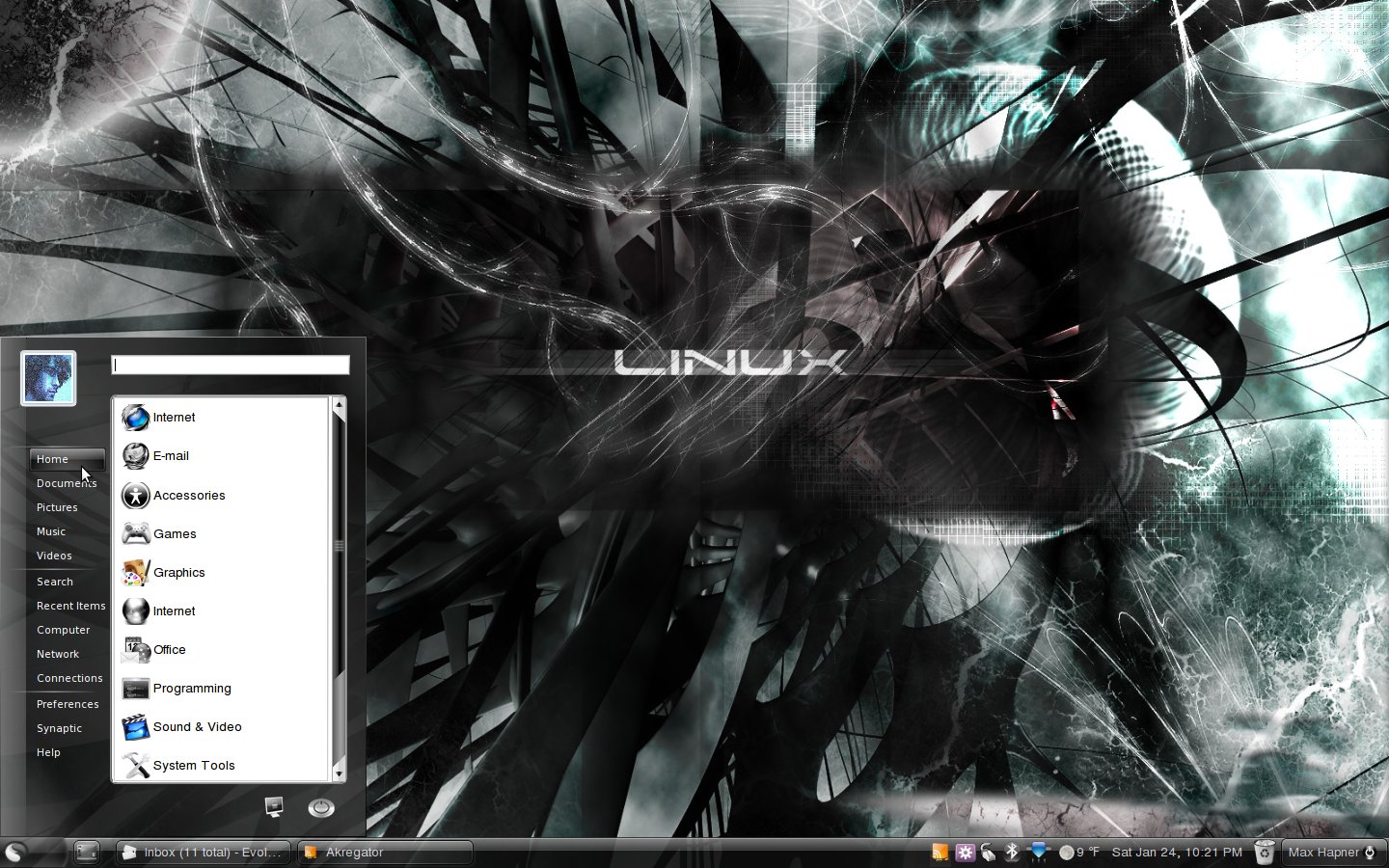Screen dimensions: 1389x868
Task: Click the grey globe Internet category icon
Action: (x=135, y=611)
